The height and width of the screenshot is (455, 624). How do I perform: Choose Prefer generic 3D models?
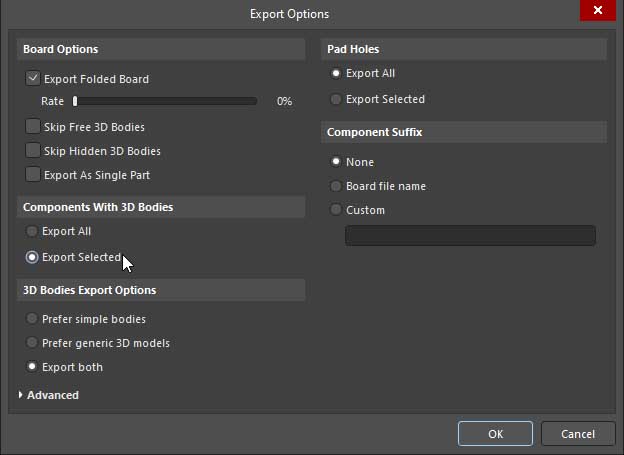[x=33, y=343]
